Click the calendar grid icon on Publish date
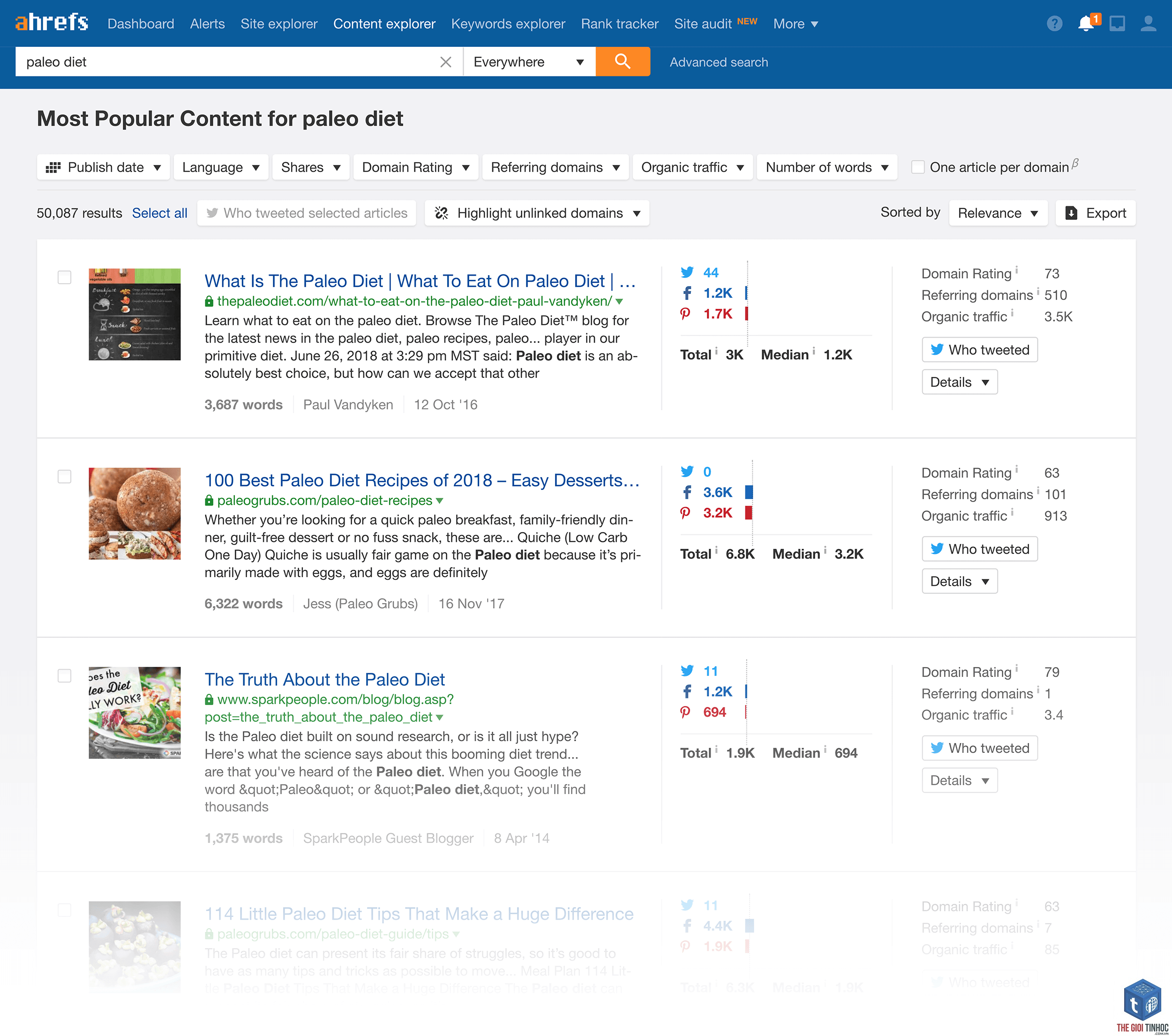1172x1036 pixels. (x=53, y=167)
